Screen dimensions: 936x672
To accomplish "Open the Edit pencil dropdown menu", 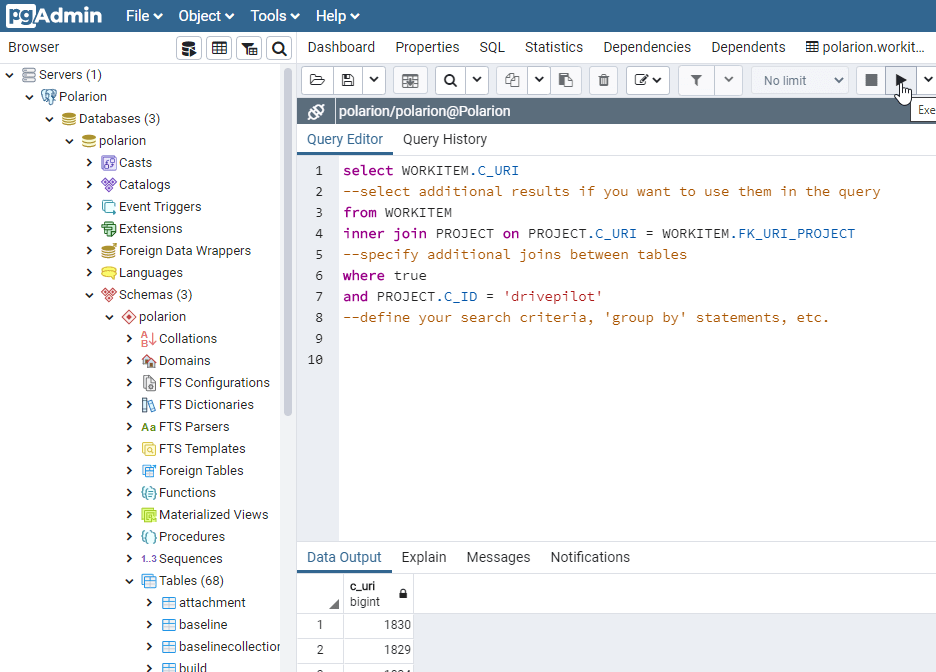I will point(648,80).
